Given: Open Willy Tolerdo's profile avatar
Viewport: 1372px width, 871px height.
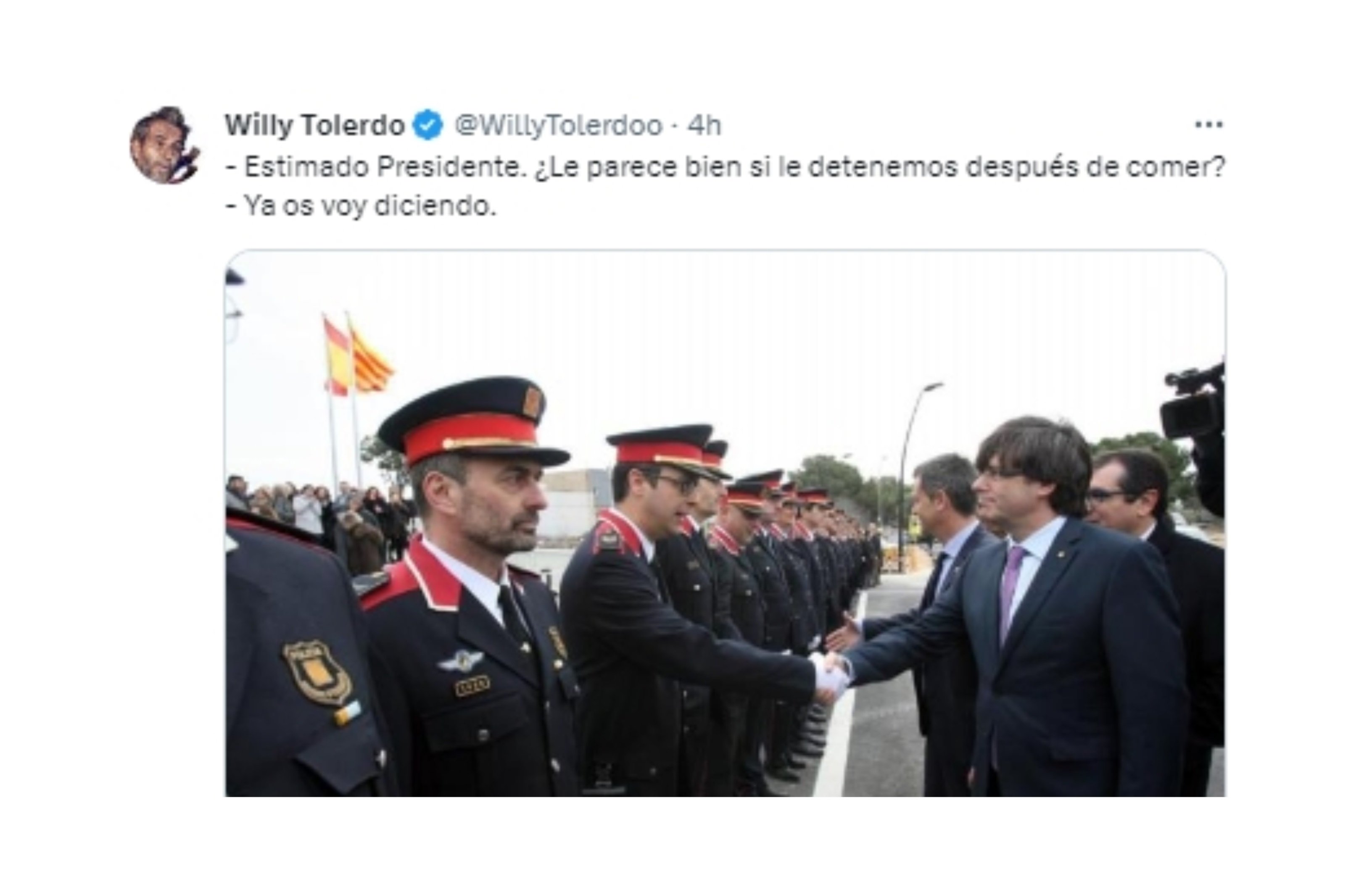Looking at the screenshot, I should click(165, 145).
